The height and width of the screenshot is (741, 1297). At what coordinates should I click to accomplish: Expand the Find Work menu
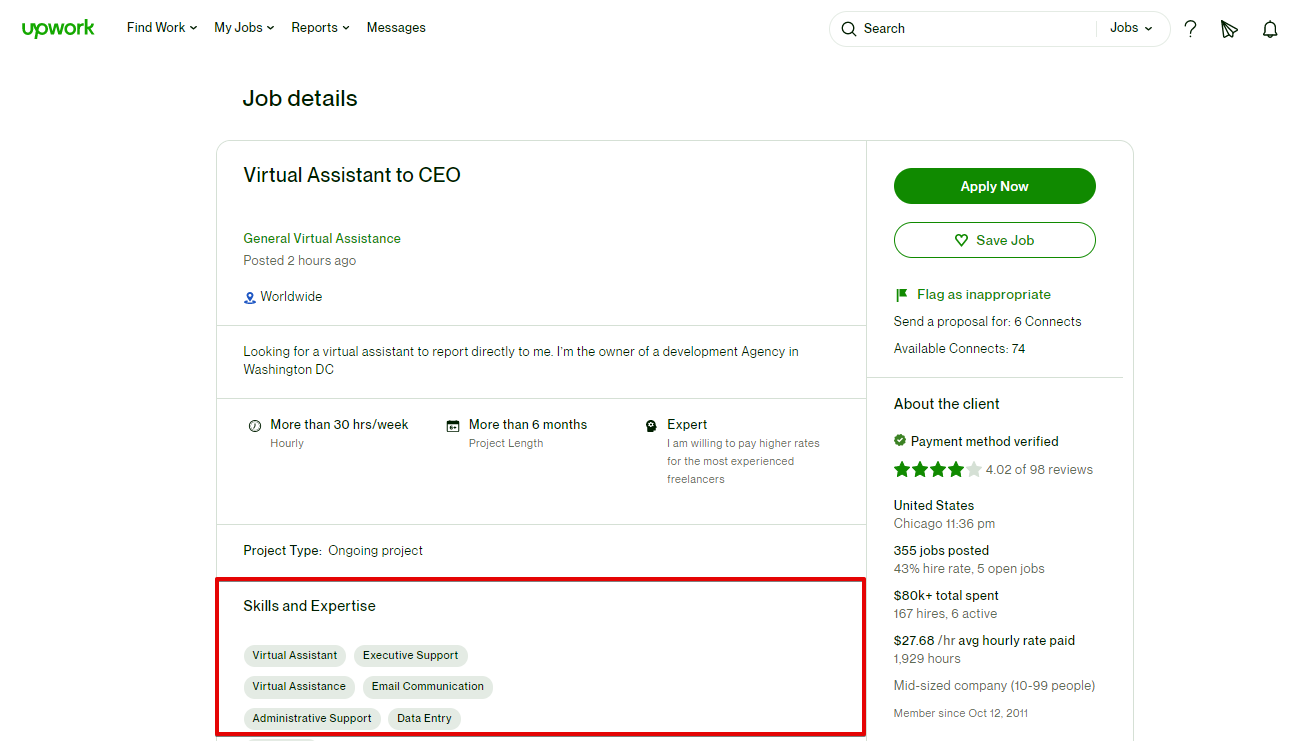click(161, 28)
